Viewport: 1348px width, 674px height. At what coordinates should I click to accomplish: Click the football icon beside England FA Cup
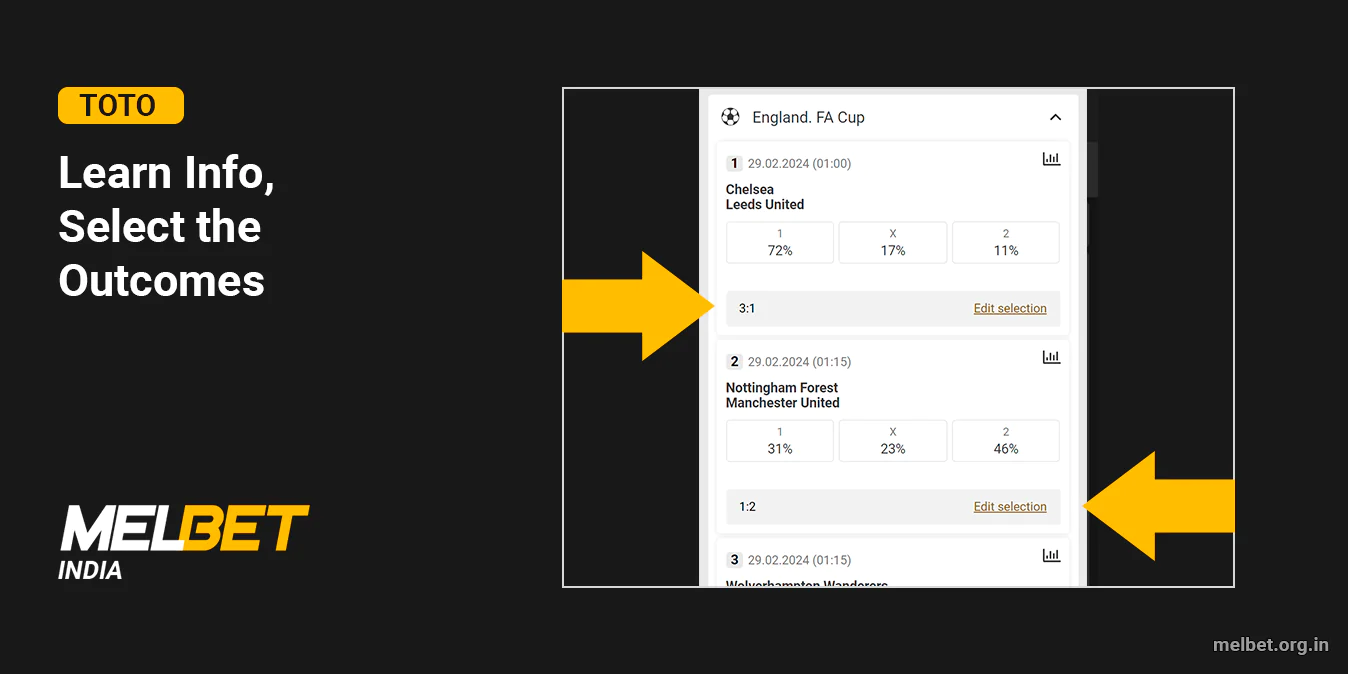(x=729, y=117)
